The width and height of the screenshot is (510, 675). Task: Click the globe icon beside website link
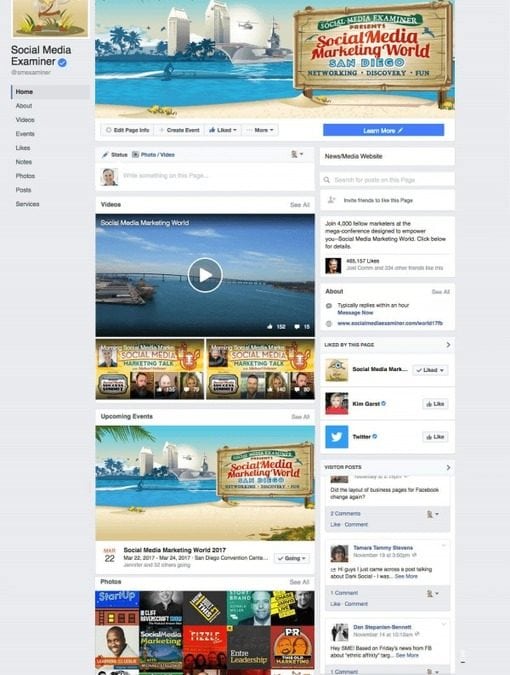[329, 323]
